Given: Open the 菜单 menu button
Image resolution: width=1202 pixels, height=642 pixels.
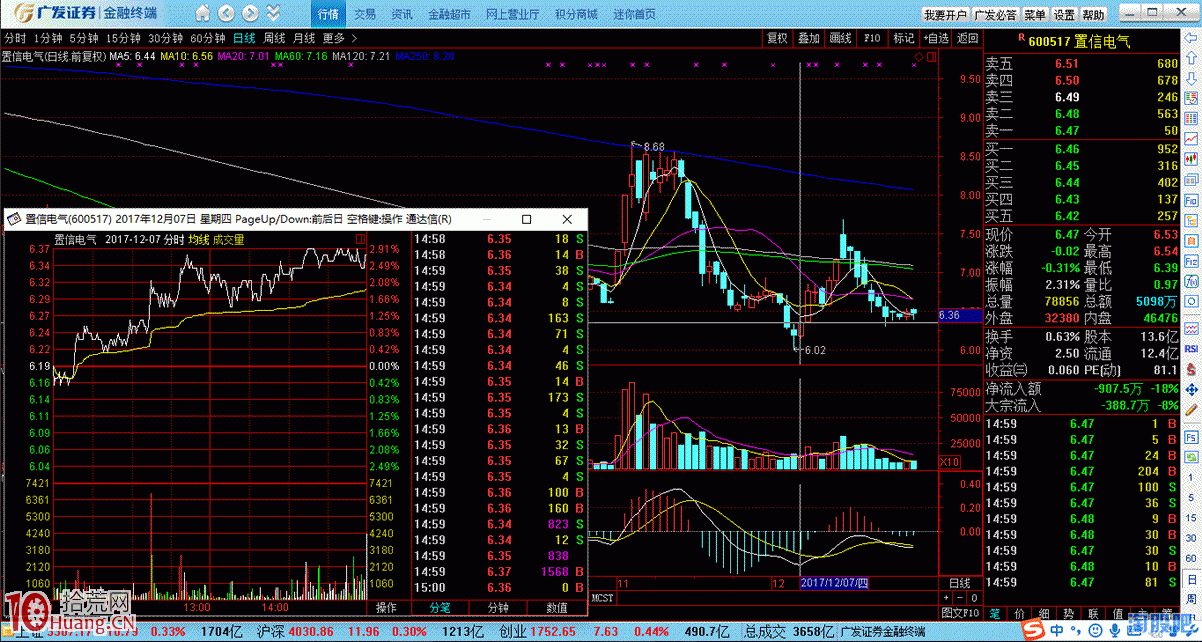Looking at the screenshot, I should [1035, 15].
